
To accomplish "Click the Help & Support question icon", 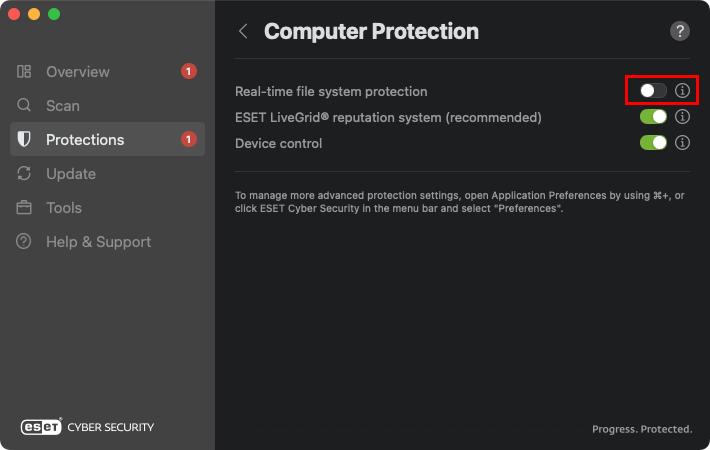I will click(x=25, y=242).
